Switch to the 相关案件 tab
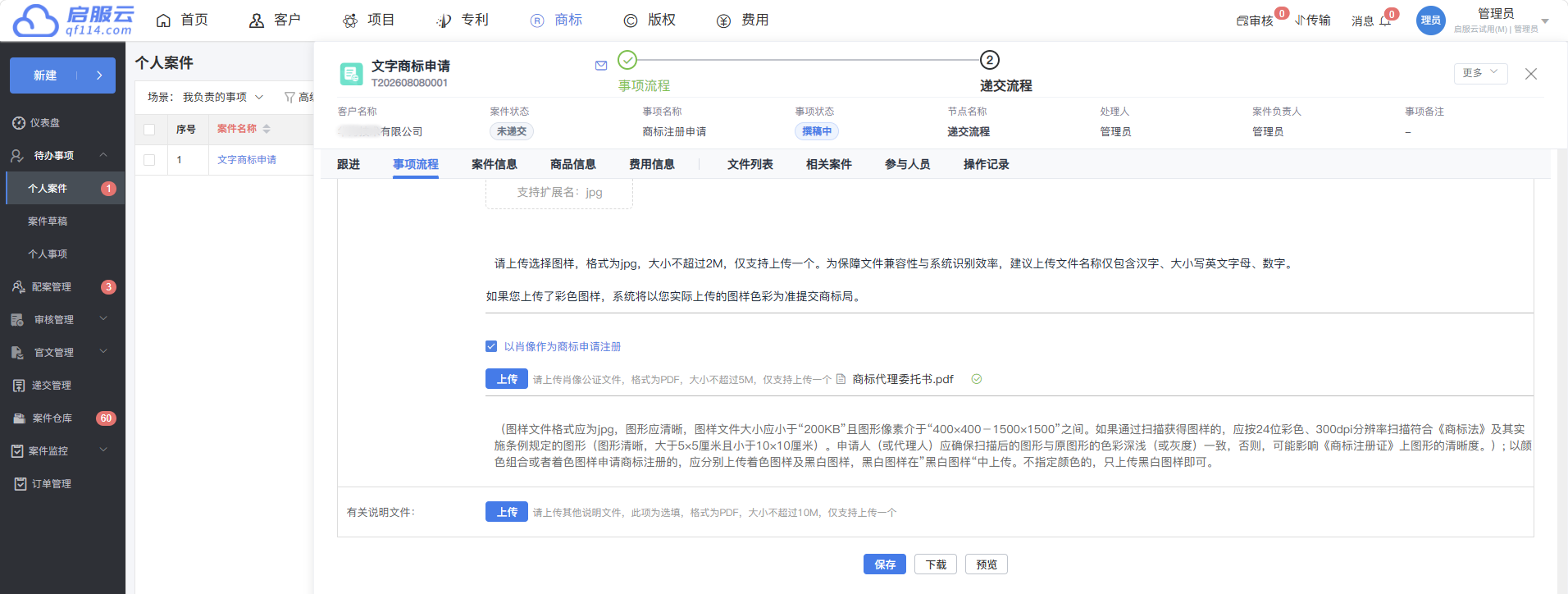Image resolution: width=1568 pixels, height=594 pixels. (x=829, y=164)
